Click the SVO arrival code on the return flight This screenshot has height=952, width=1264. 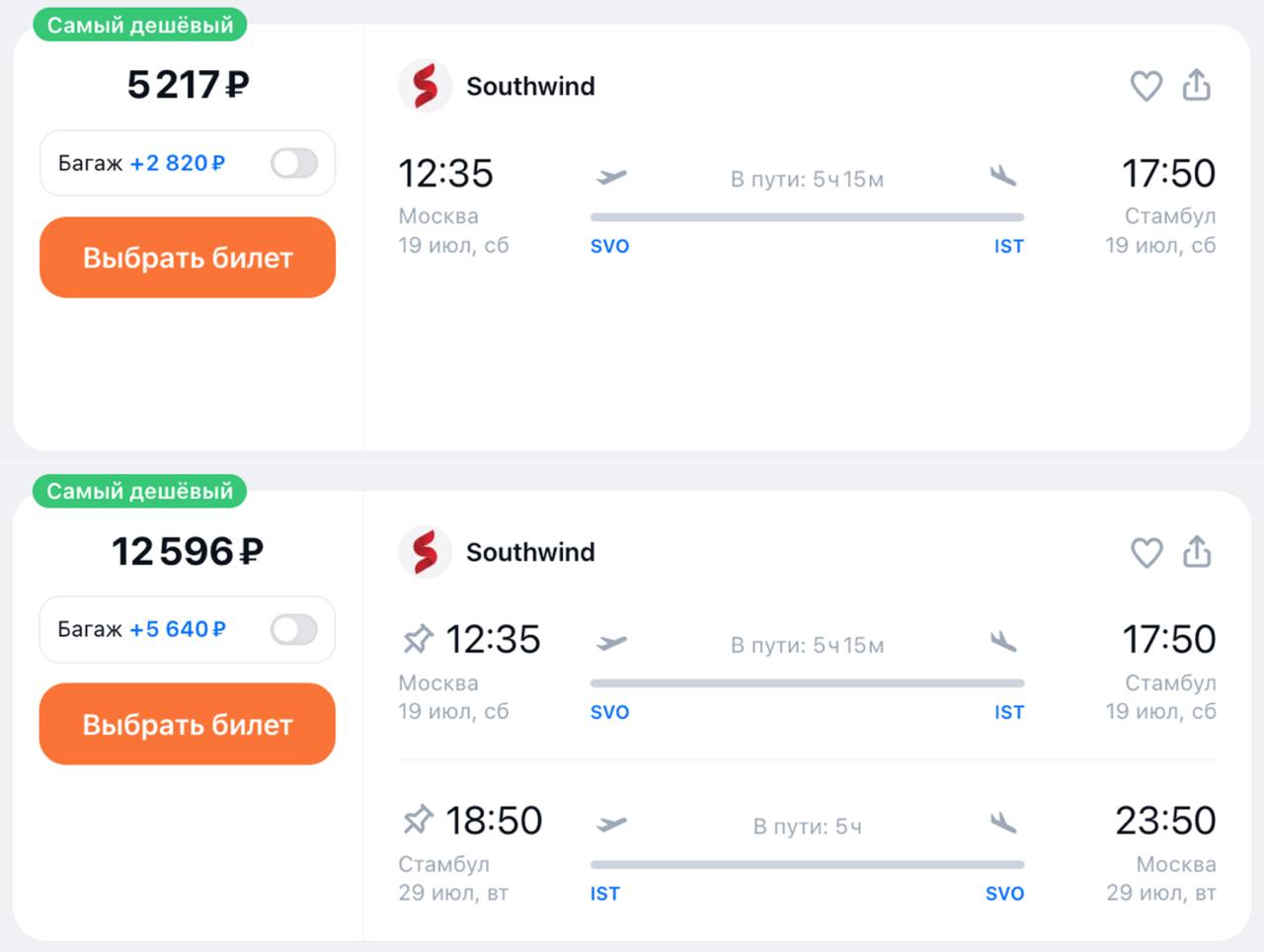click(x=1004, y=894)
